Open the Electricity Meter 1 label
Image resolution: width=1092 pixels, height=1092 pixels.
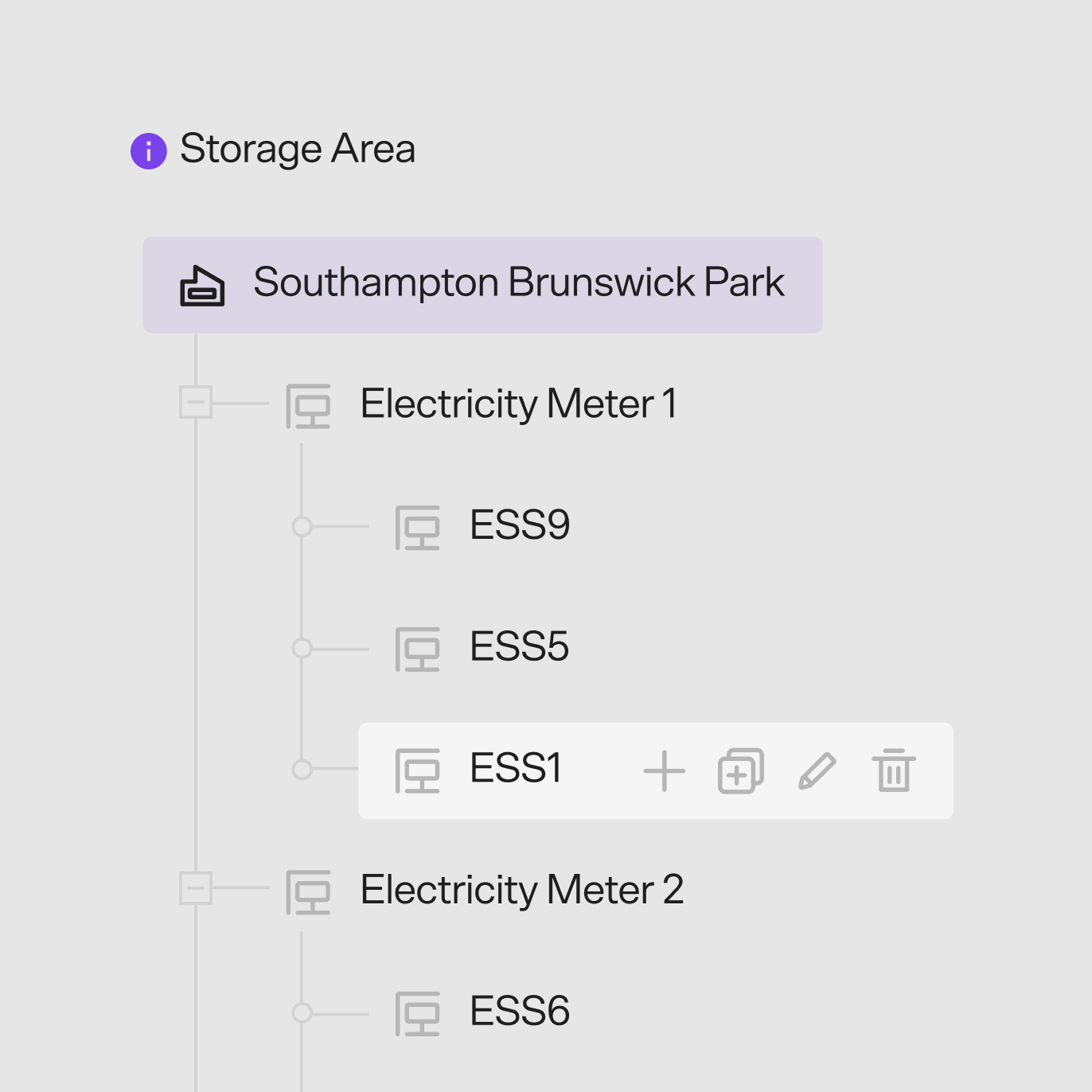click(519, 404)
